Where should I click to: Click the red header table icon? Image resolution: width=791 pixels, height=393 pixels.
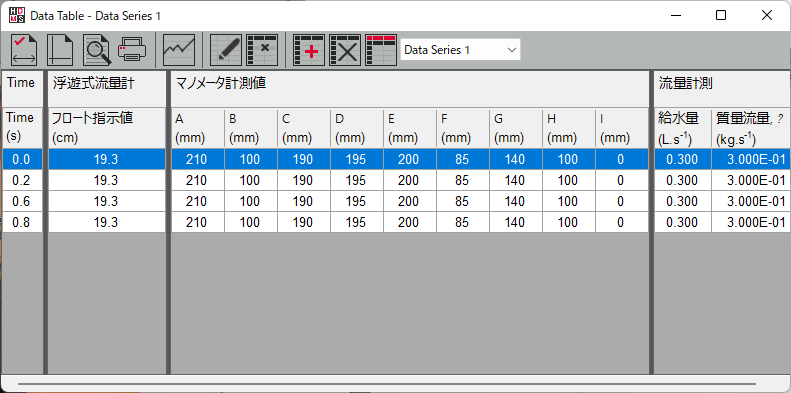[x=381, y=50]
